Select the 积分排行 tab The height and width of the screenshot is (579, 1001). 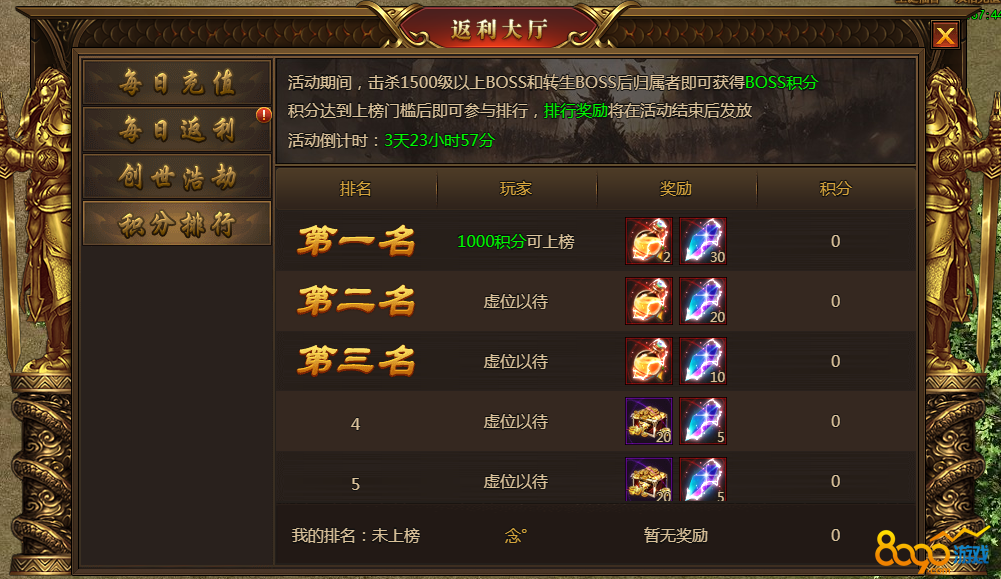point(177,223)
